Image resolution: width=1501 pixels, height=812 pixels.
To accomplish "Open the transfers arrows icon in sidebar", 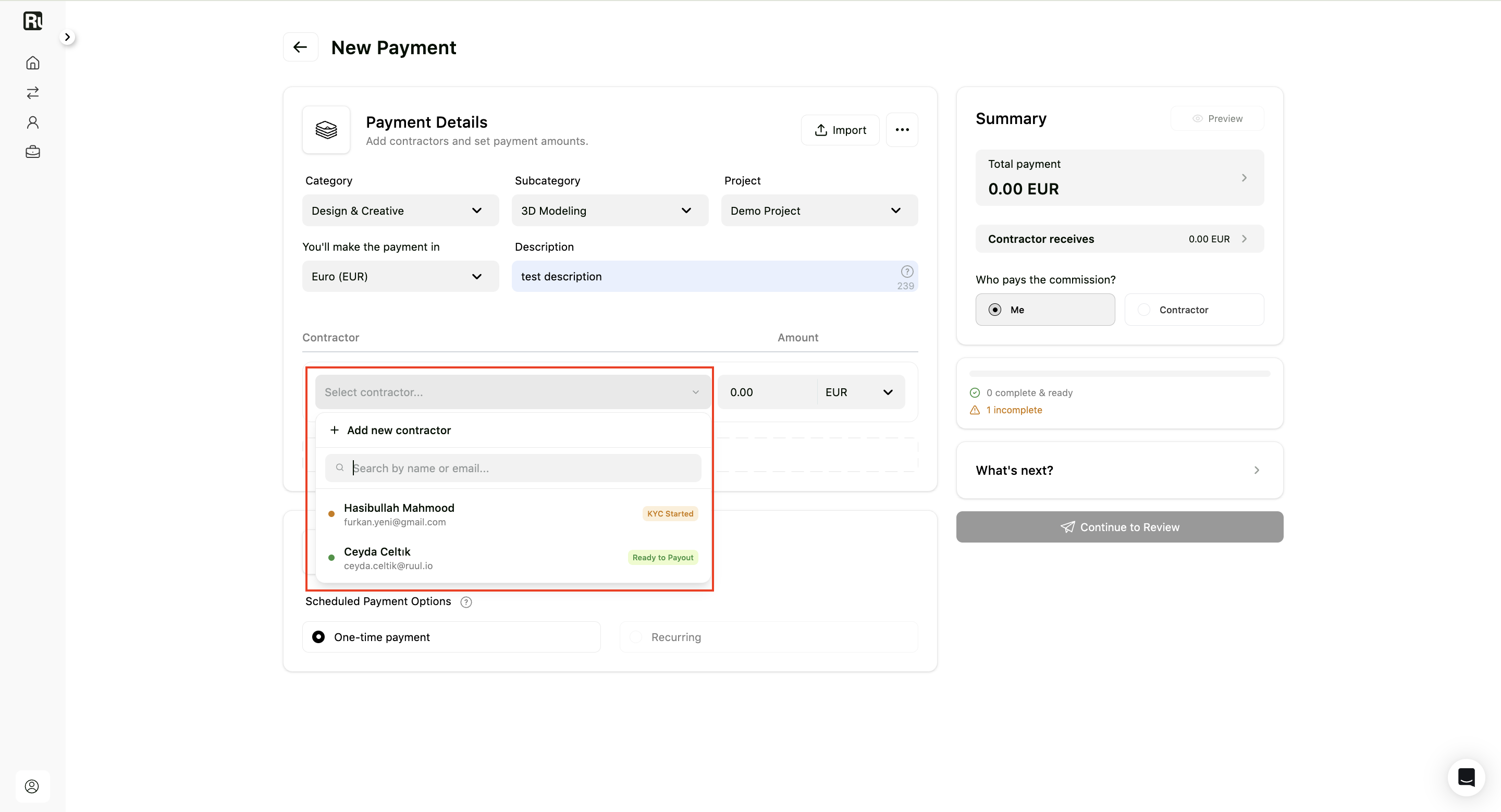I will 33,93.
